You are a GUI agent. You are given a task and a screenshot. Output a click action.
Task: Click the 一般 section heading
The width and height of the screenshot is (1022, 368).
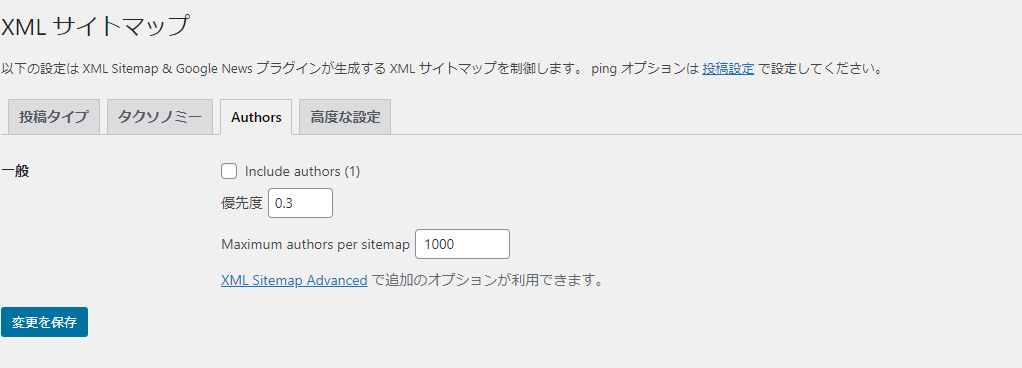point(15,171)
